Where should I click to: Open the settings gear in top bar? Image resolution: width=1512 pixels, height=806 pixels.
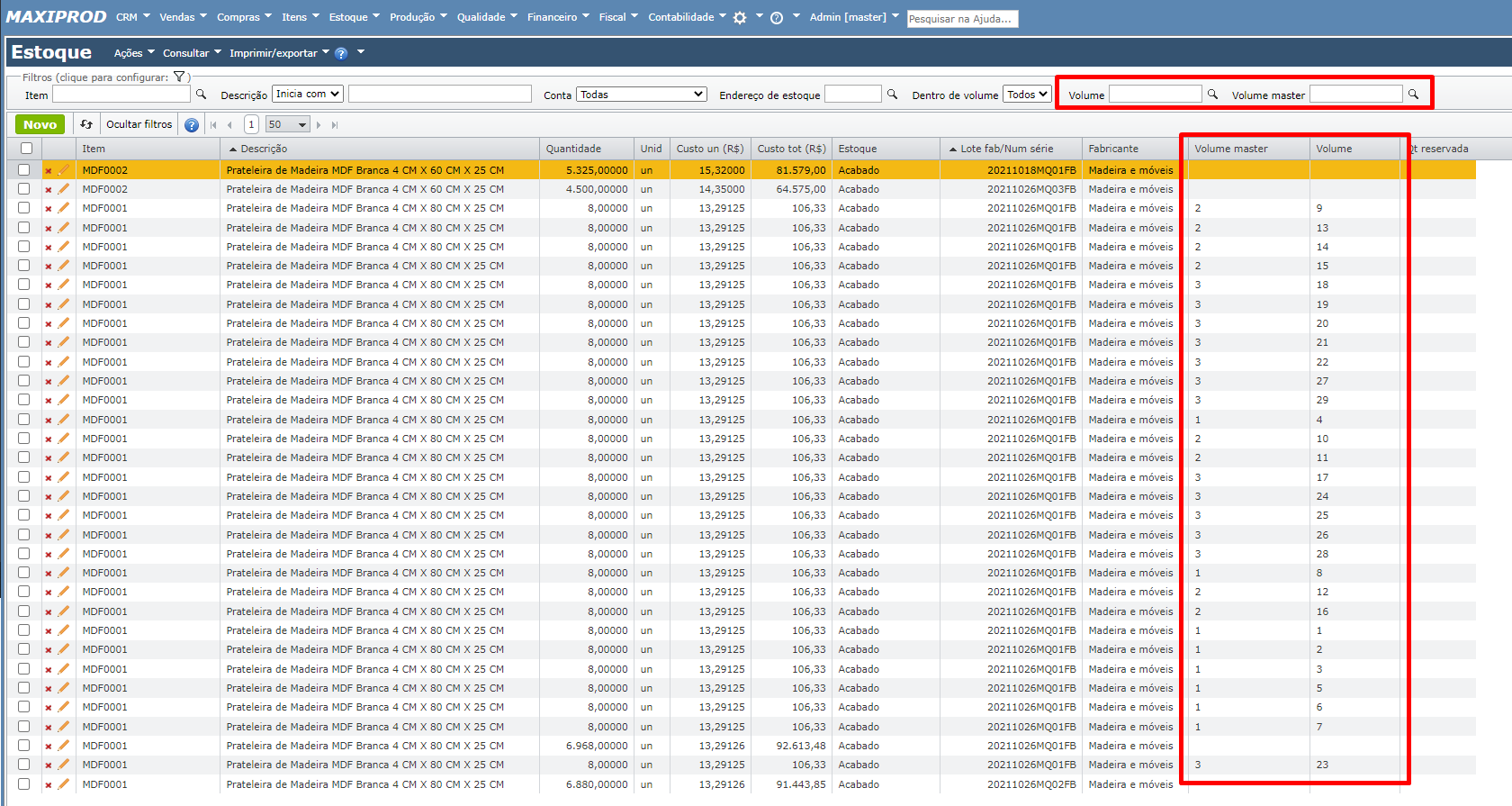point(740,18)
